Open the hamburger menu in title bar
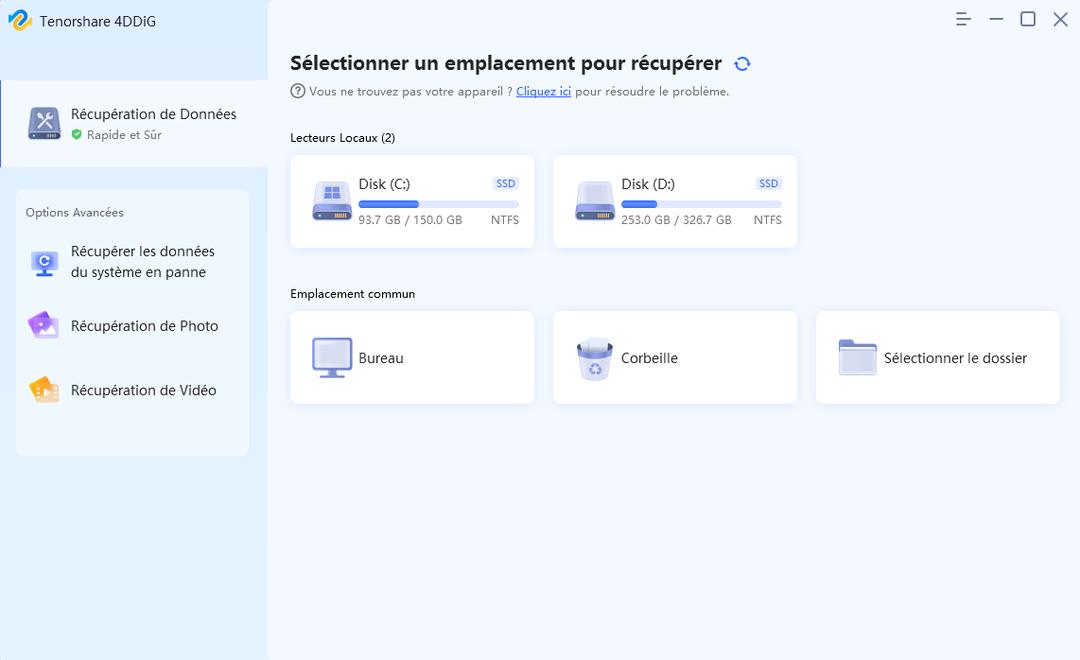Viewport: 1080px width, 660px height. (963, 19)
